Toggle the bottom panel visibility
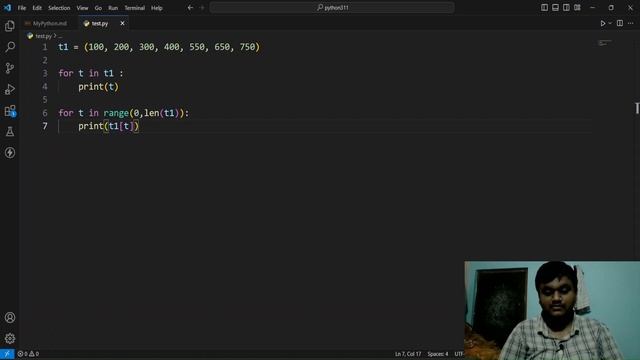640x360 pixels. 555,7
